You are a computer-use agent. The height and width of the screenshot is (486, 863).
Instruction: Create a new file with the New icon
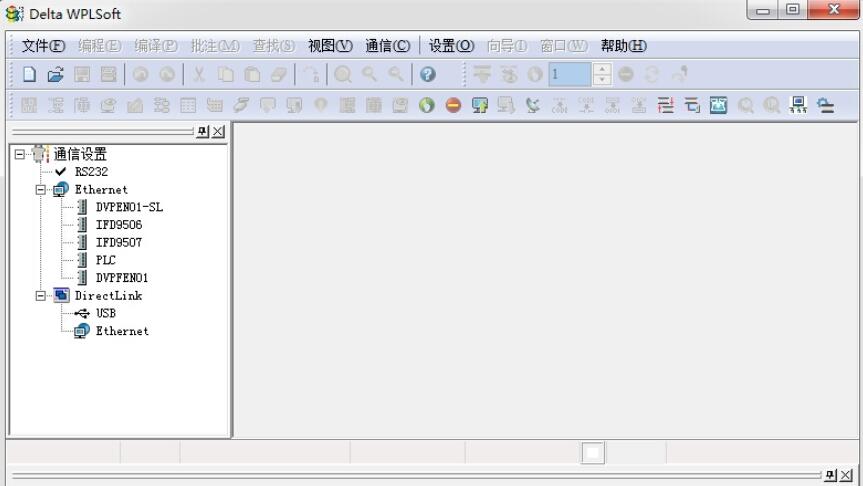pos(30,74)
